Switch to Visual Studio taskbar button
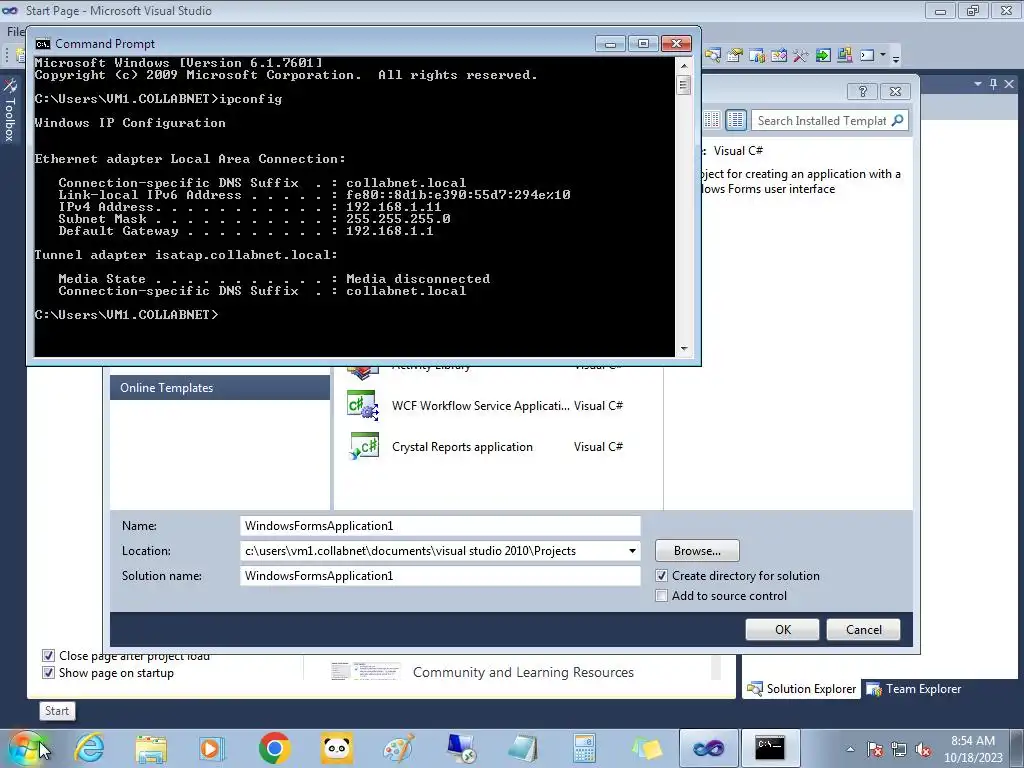 click(x=709, y=748)
